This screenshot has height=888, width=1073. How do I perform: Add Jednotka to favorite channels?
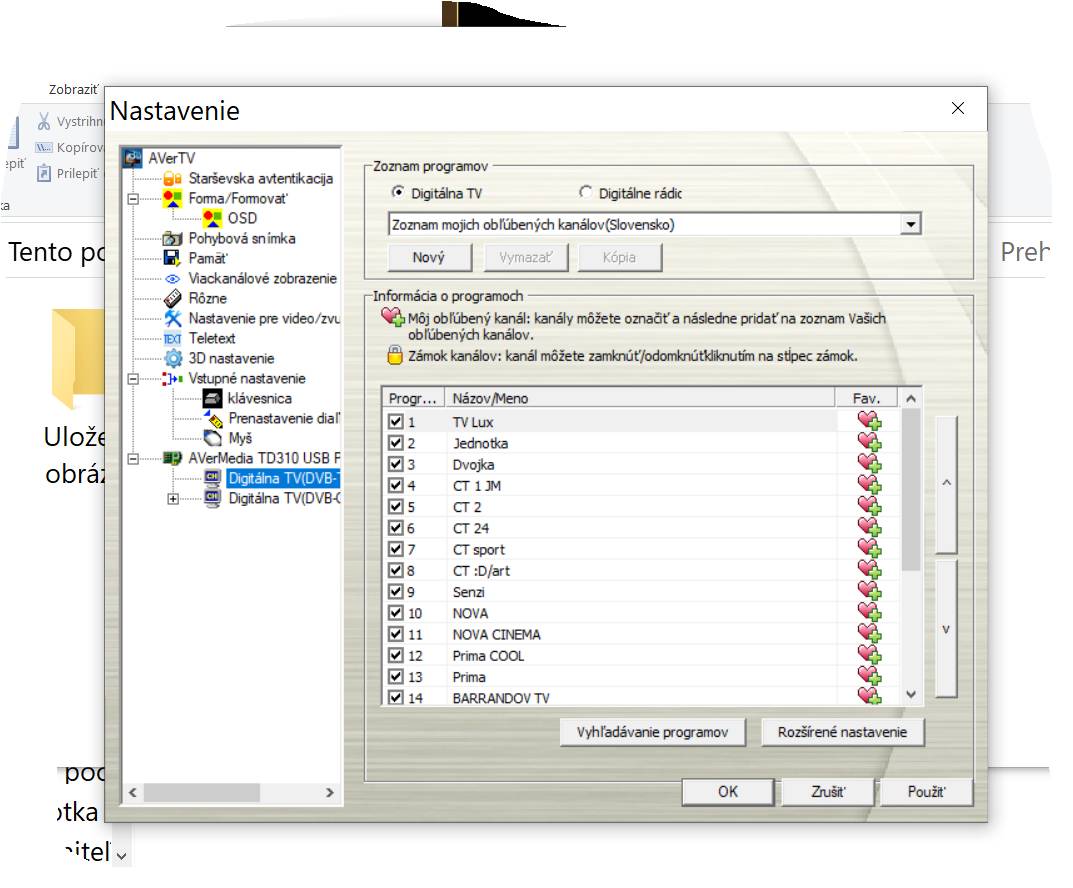(x=869, y=443)
